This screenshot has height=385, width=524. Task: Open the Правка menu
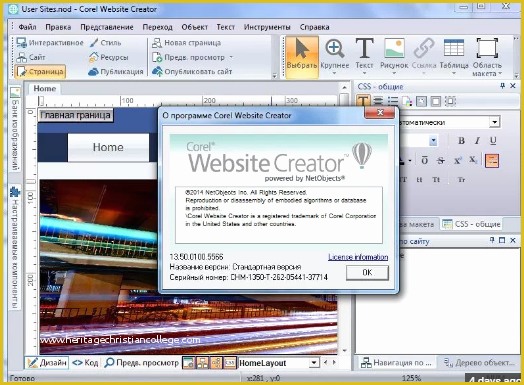click(58, 27)
